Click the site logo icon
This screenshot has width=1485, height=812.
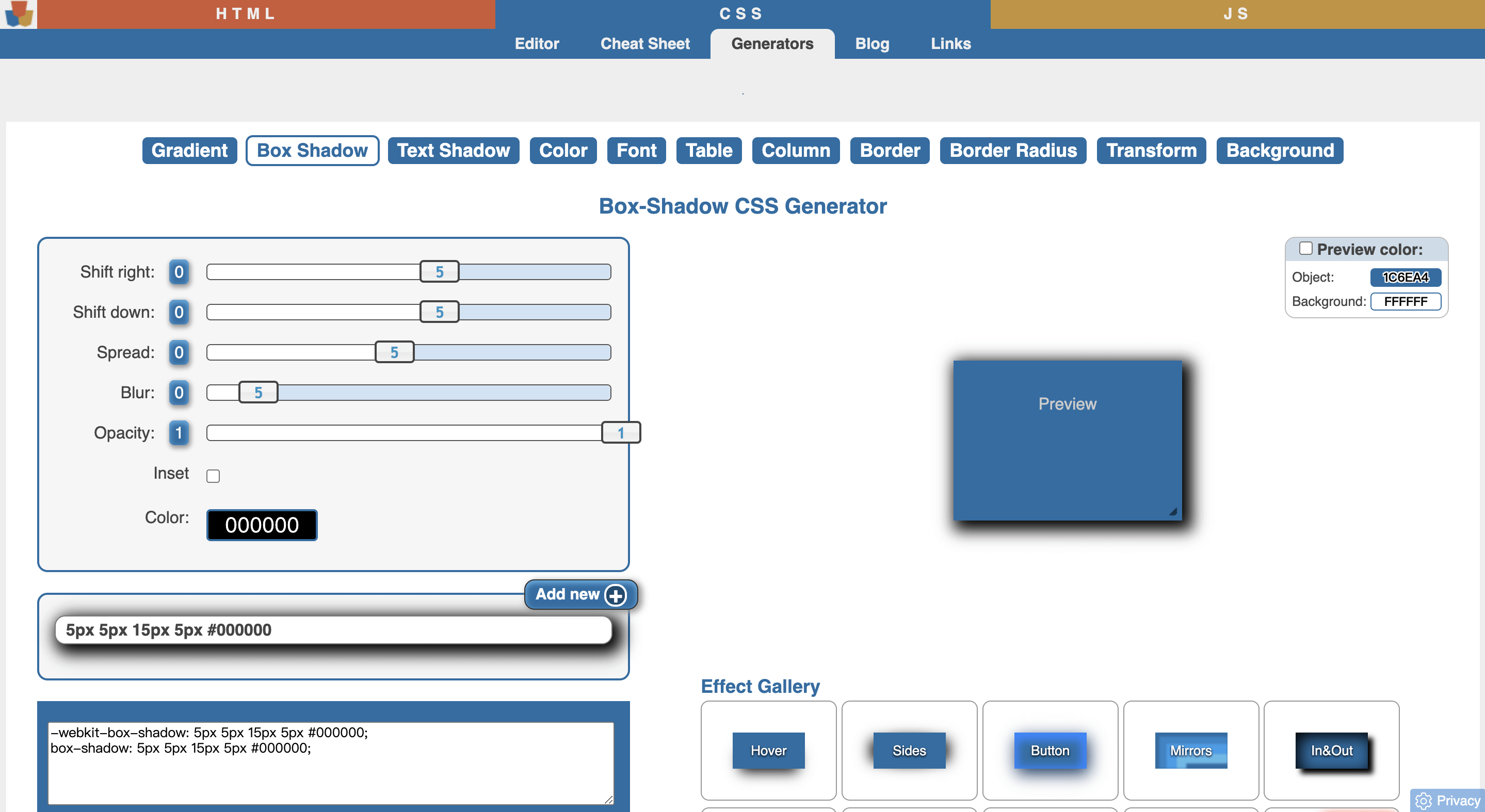[19, 14]
